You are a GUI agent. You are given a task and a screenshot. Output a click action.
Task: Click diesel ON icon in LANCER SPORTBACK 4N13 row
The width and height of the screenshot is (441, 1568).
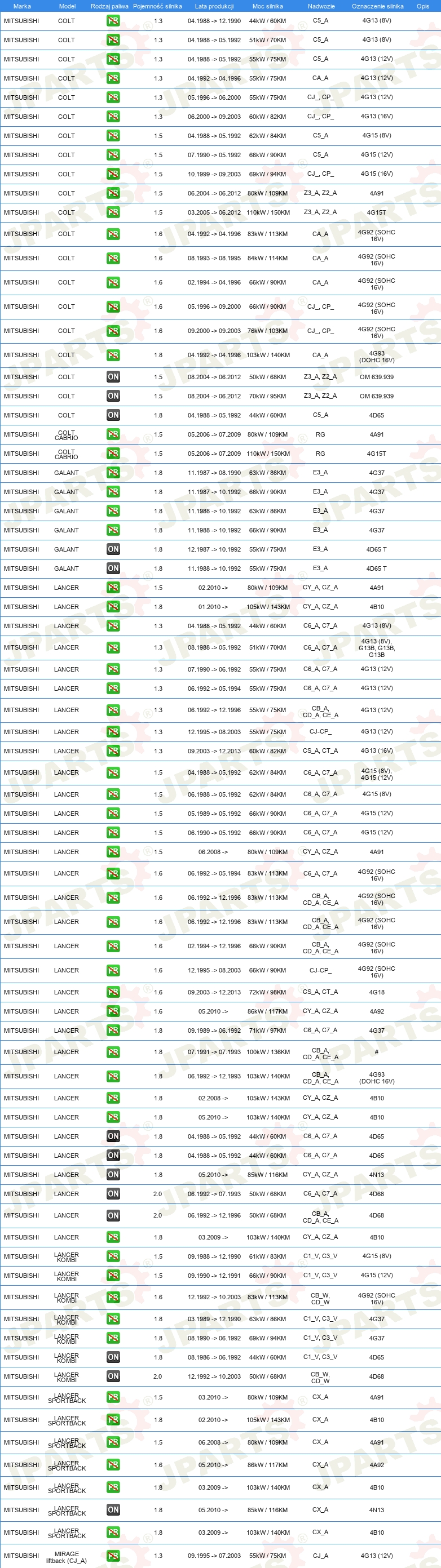click(x=113, y=1509)
